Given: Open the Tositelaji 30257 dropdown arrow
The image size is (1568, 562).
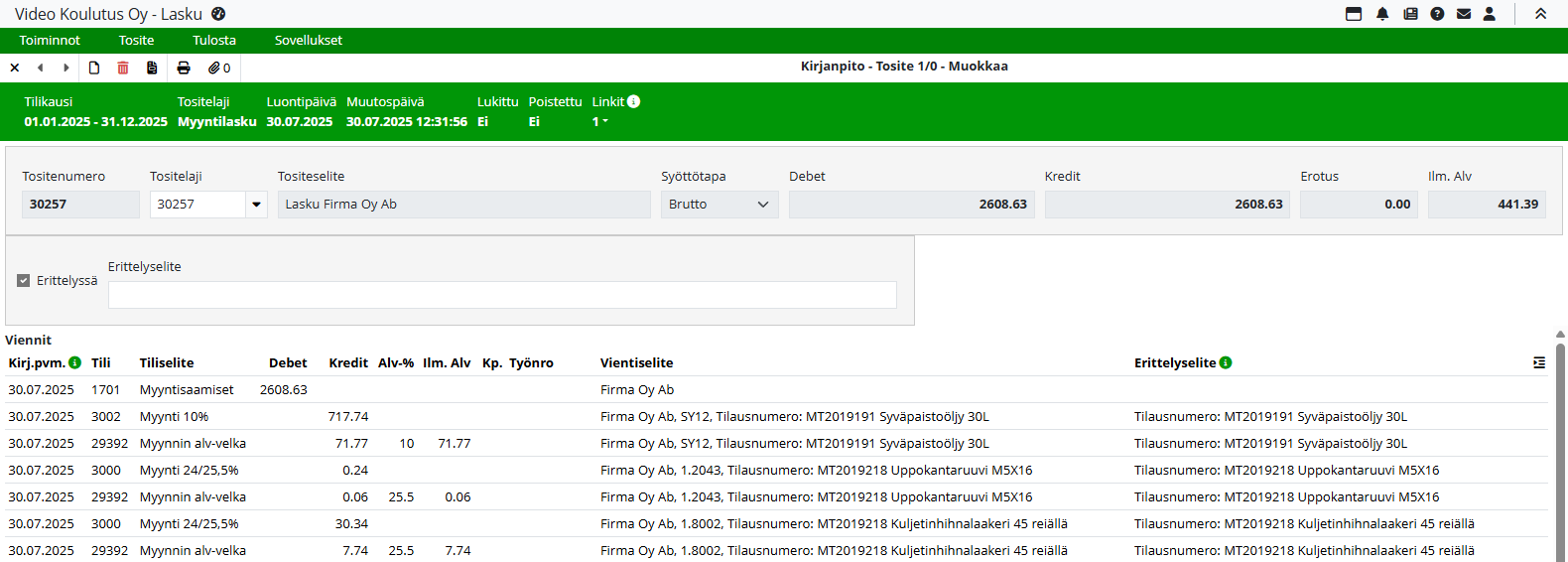Looking at the screenshot, I should [x=256, y=205].
